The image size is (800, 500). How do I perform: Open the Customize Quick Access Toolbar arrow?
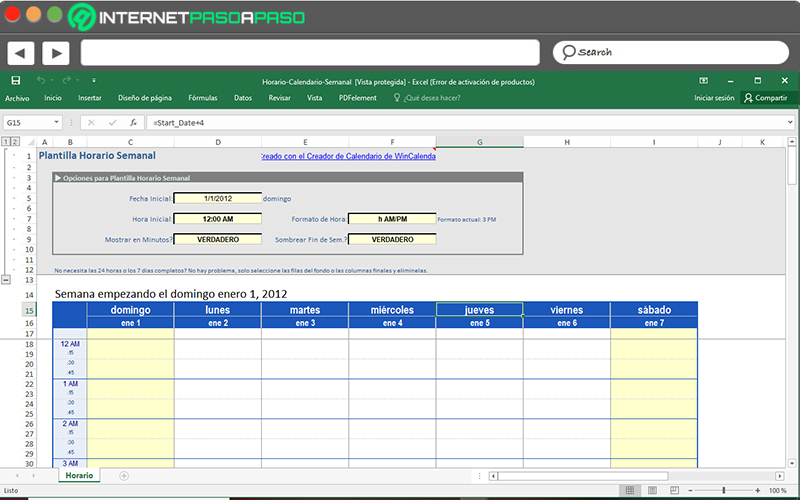pos(94,80)
